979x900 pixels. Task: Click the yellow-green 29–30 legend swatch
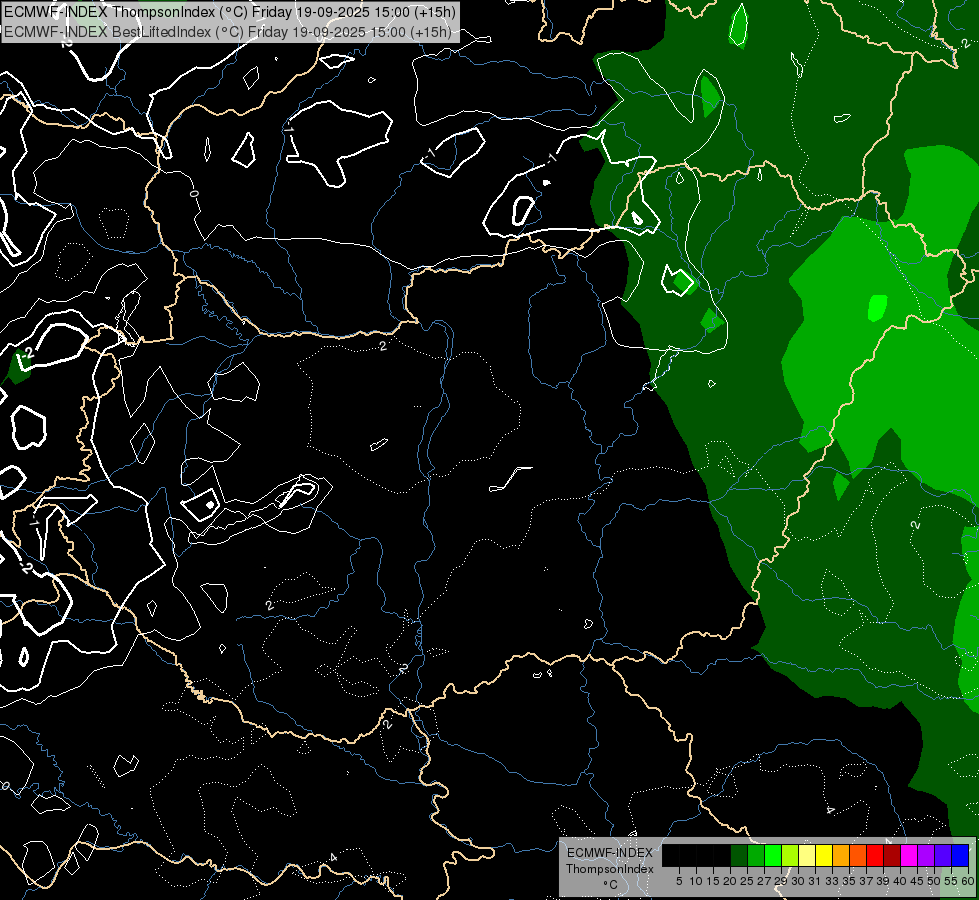pyautogui.click(x=790, y=855)
